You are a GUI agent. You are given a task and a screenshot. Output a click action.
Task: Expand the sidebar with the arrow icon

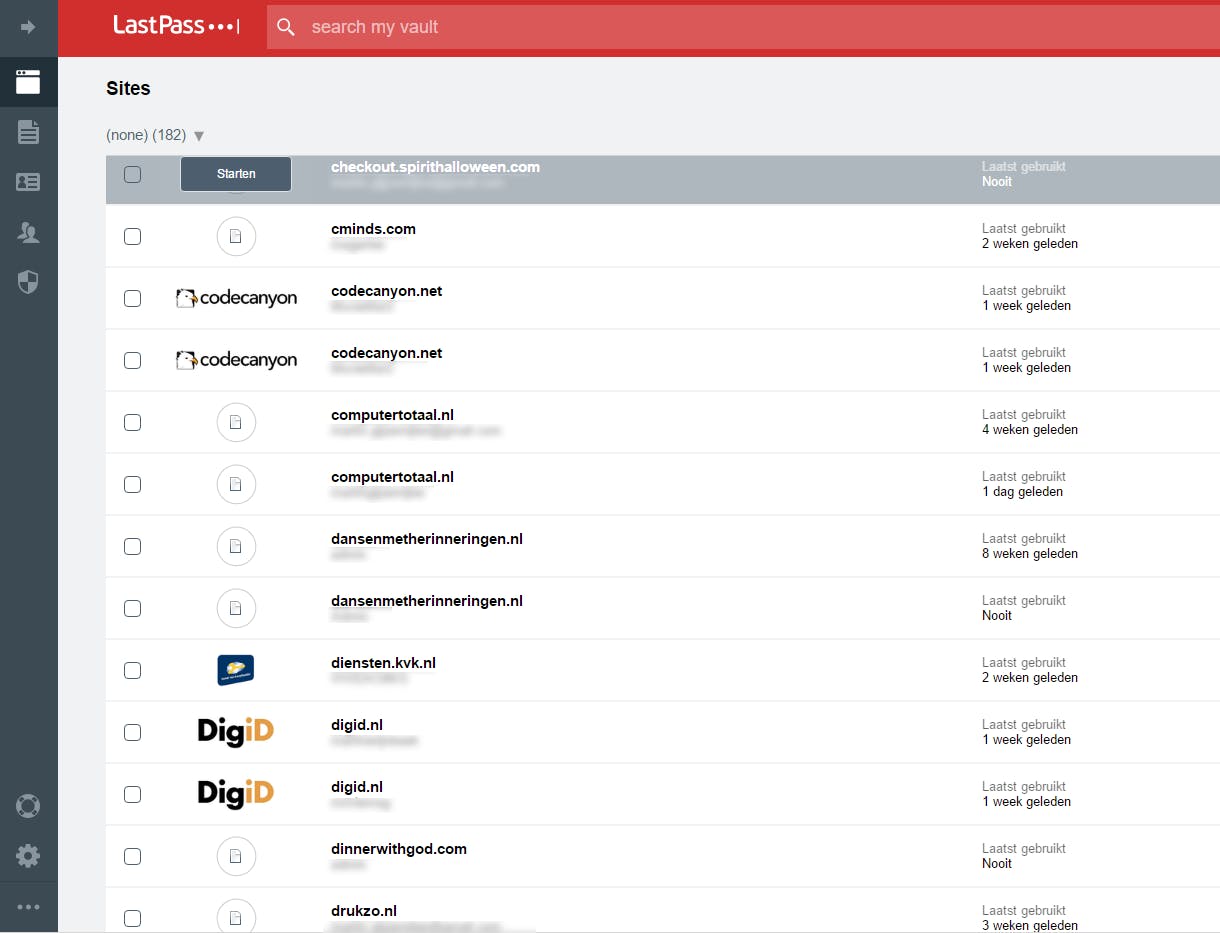pos(28,27)
